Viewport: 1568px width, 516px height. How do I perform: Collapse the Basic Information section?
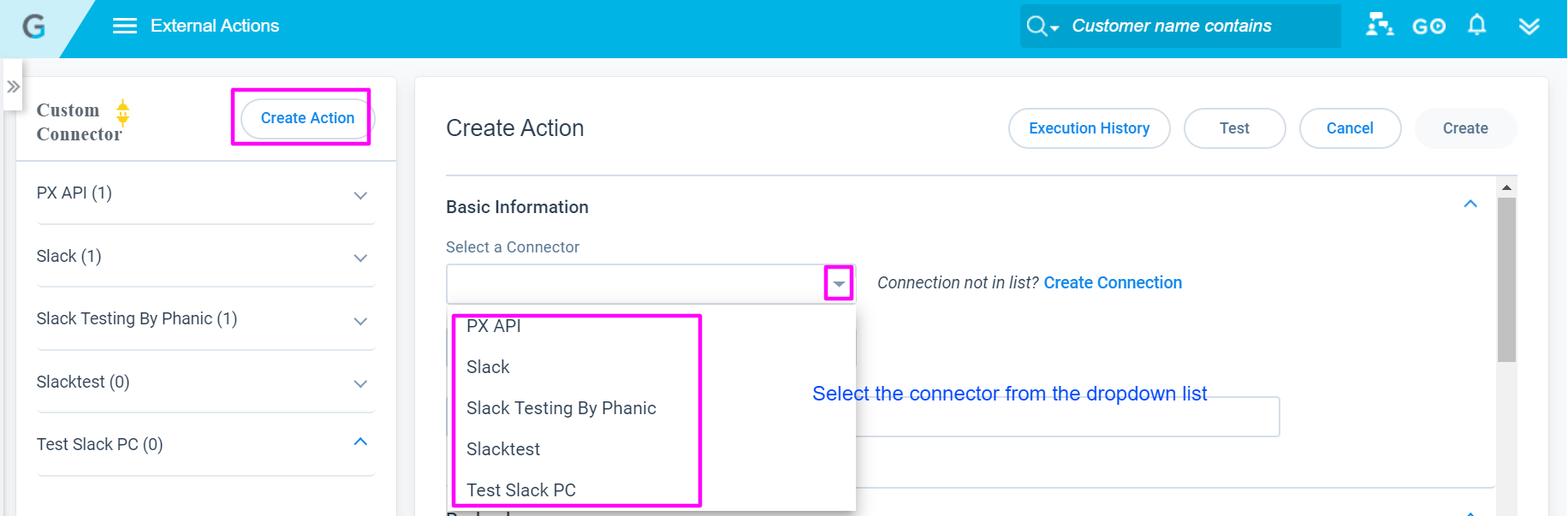click(1470, 204)
